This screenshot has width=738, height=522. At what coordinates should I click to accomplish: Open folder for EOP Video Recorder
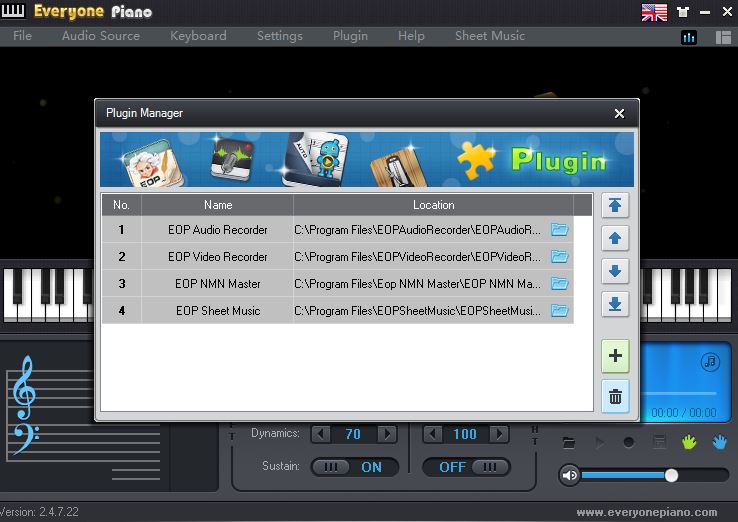pos(560,257)
